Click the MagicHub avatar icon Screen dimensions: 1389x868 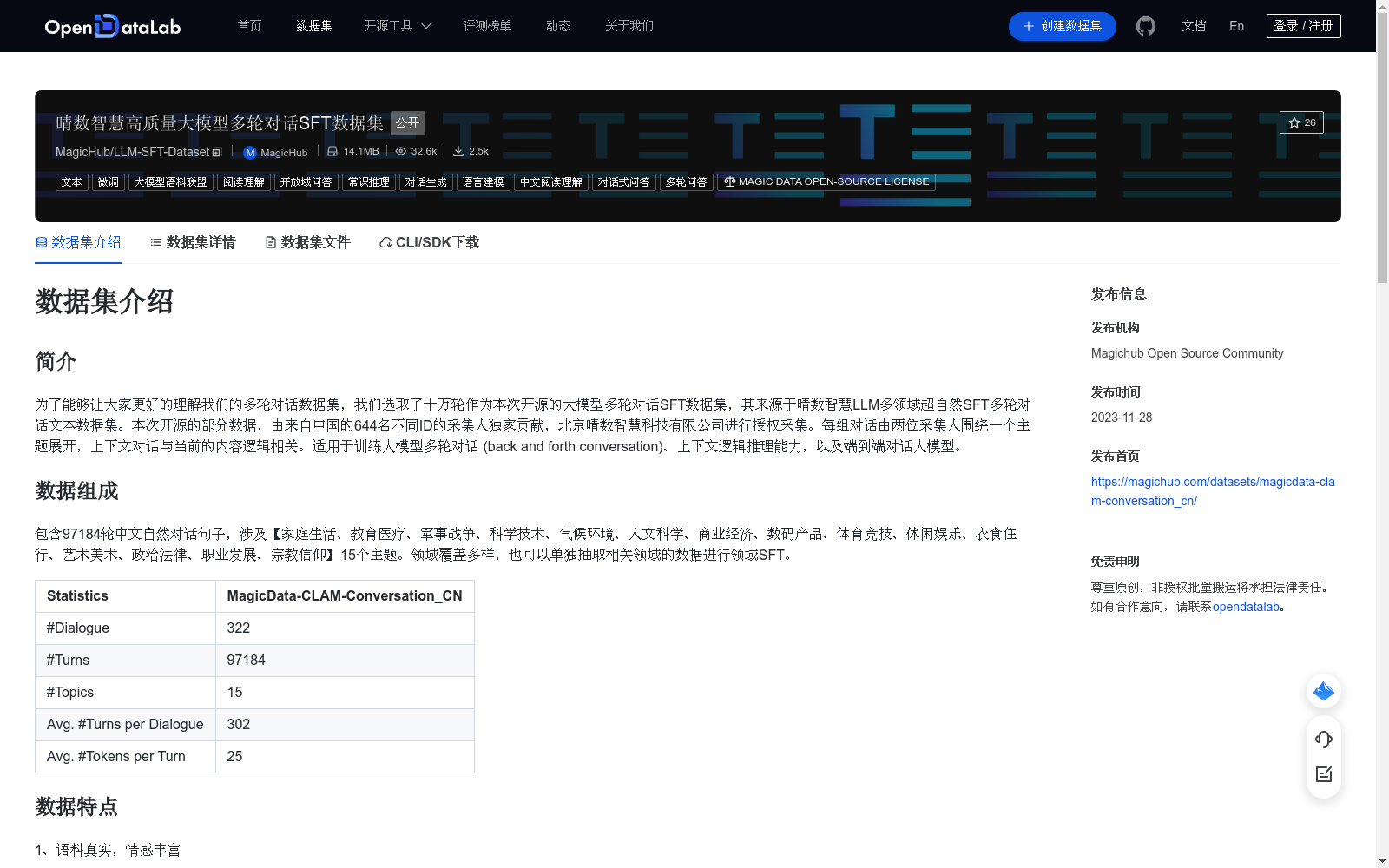[250, 152]
